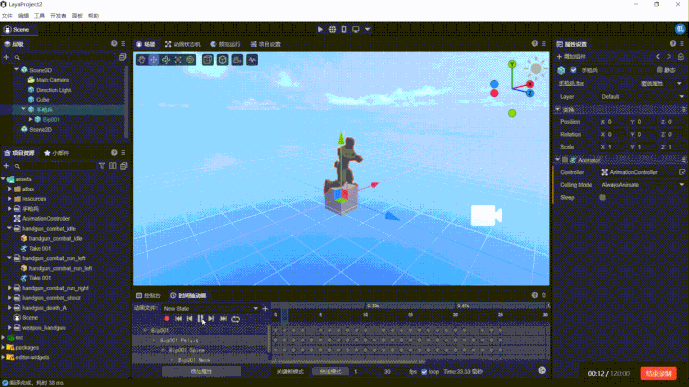
Task: Click the mobile device preview icon
Action: coord(344,29)
